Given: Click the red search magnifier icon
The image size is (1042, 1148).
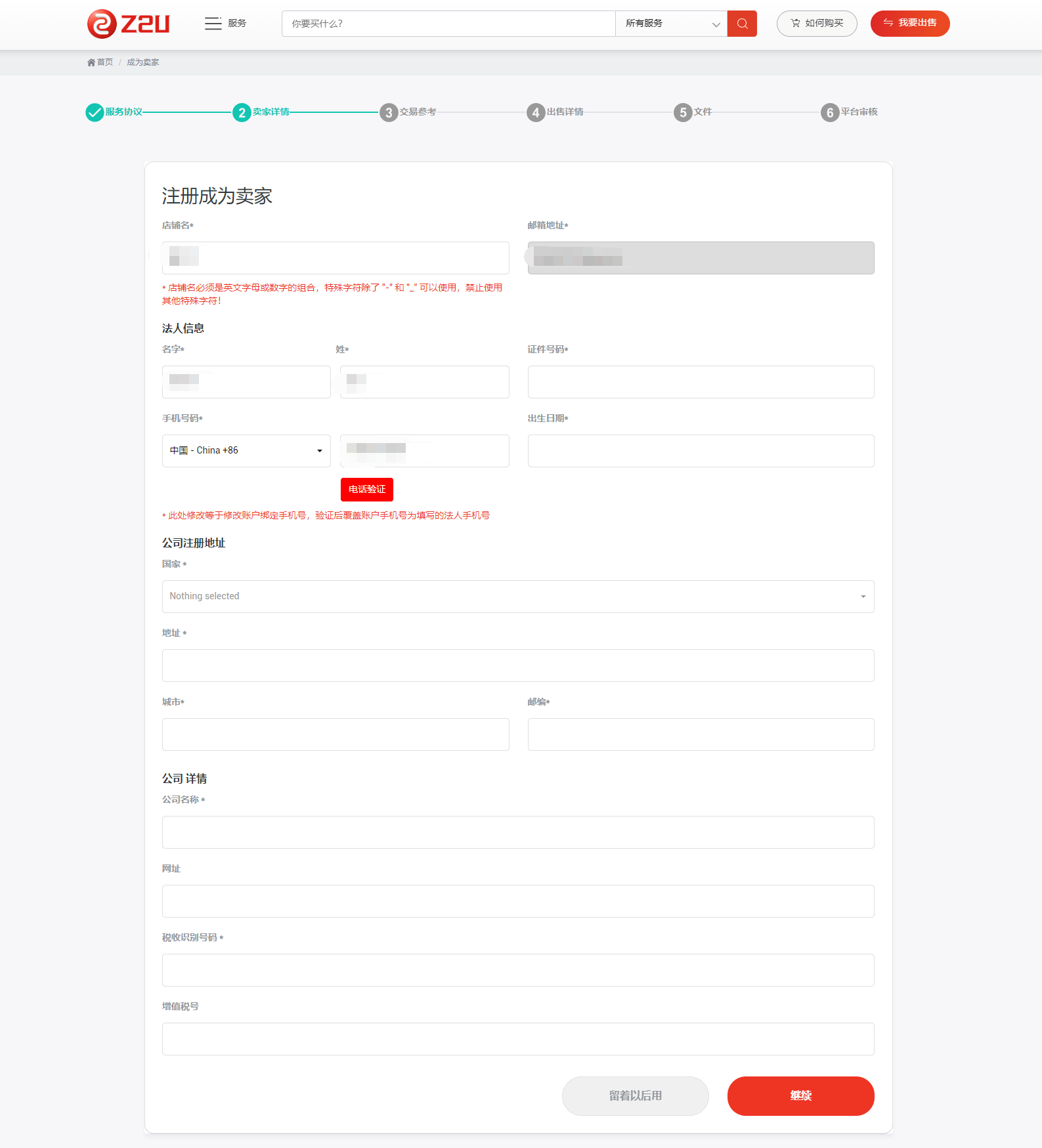Looking at the screenshot, I should click(742, 24).
